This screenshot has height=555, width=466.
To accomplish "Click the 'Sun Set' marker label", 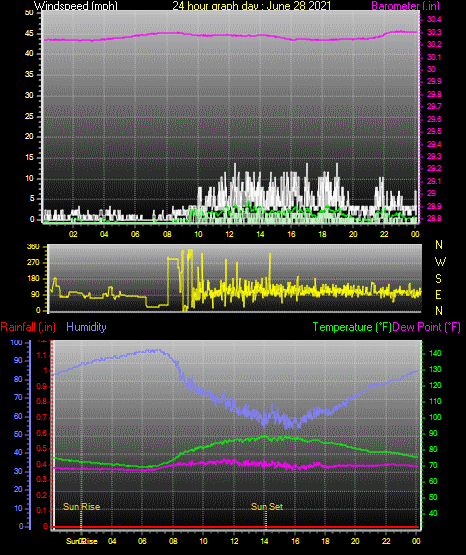I will click(x=267, y=507).
